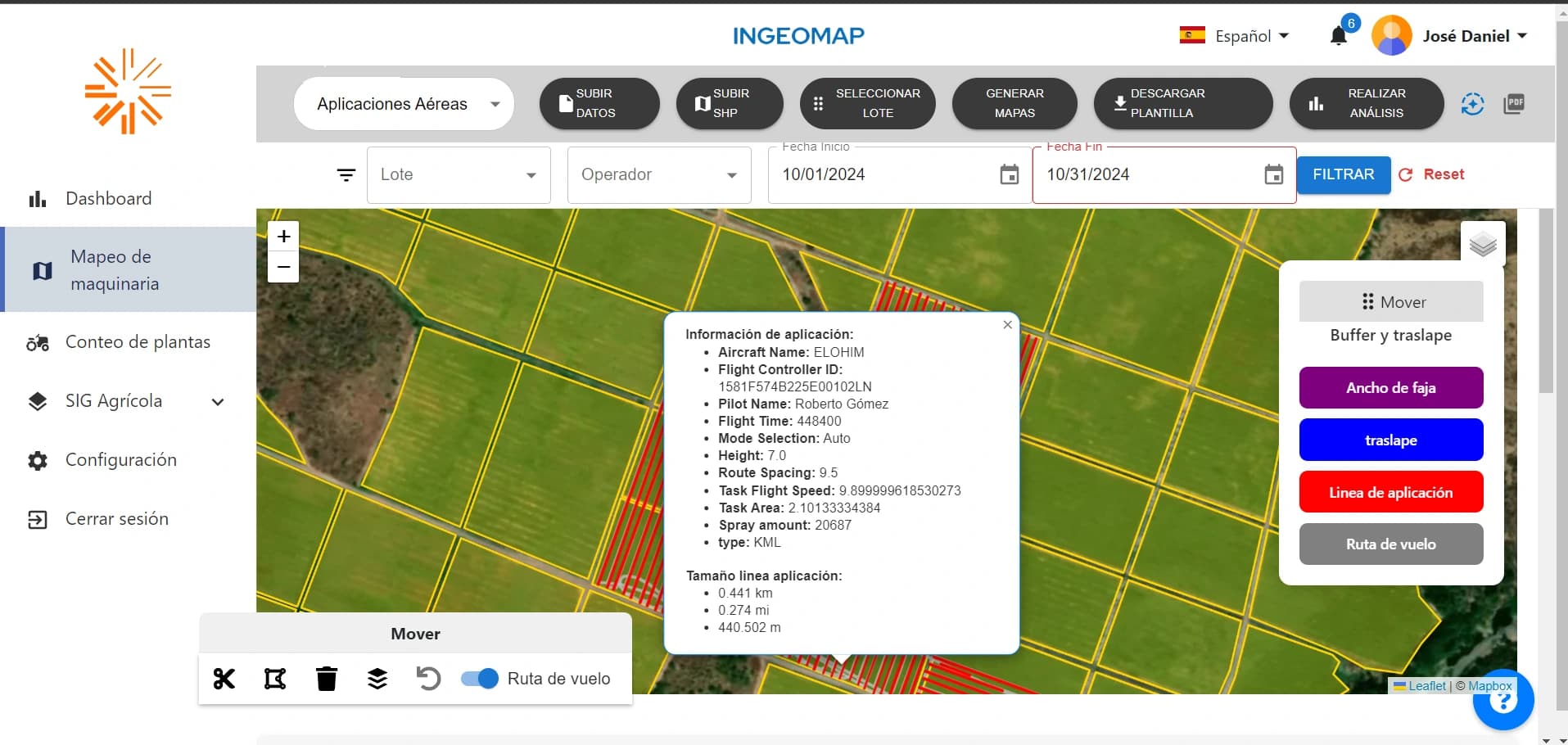Open the Mapbox attribution link
Image resolution: width=1568 pixels, height=745 pixels.
1490,686
